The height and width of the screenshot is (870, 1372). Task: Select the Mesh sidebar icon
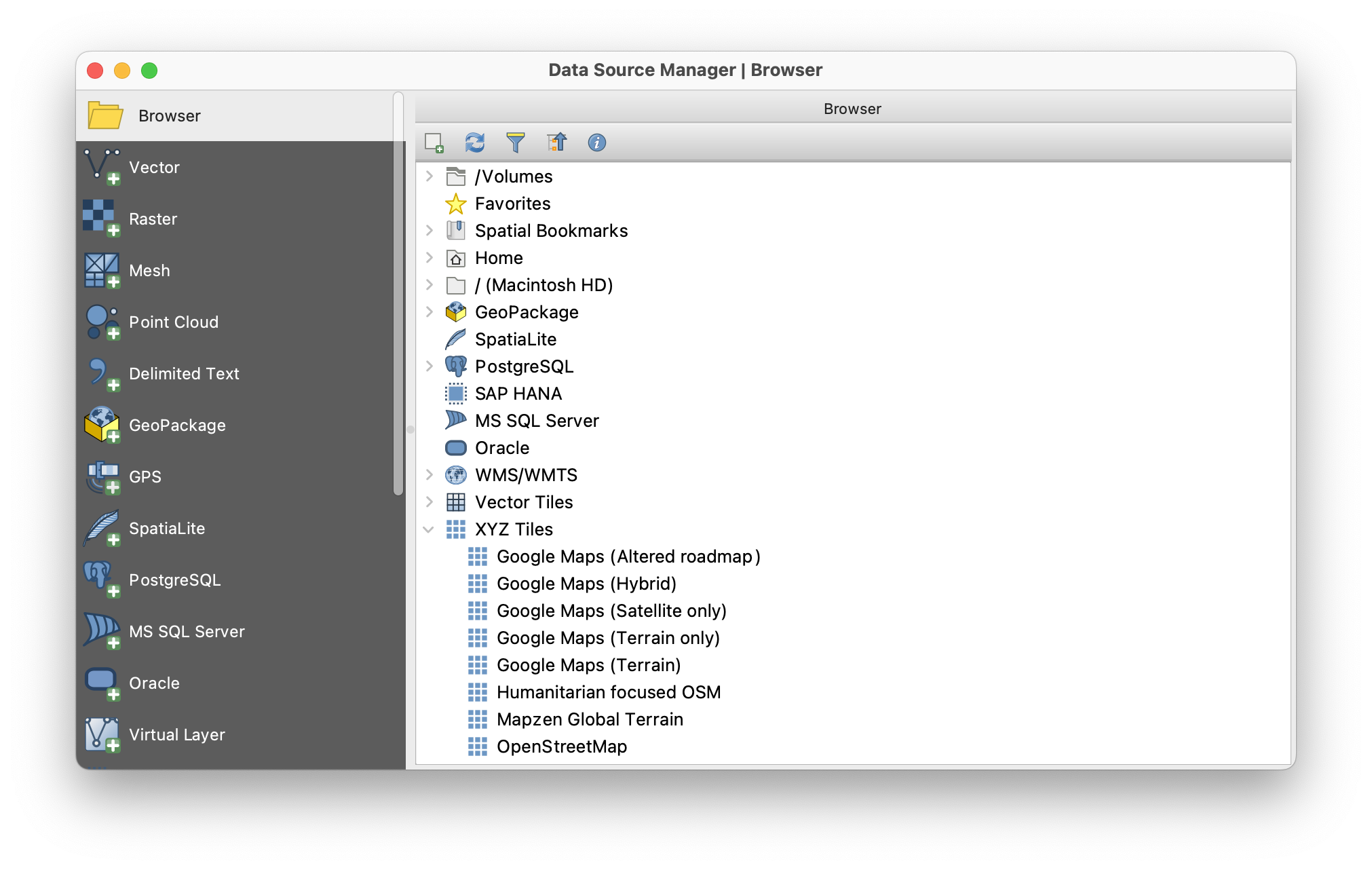102,271
